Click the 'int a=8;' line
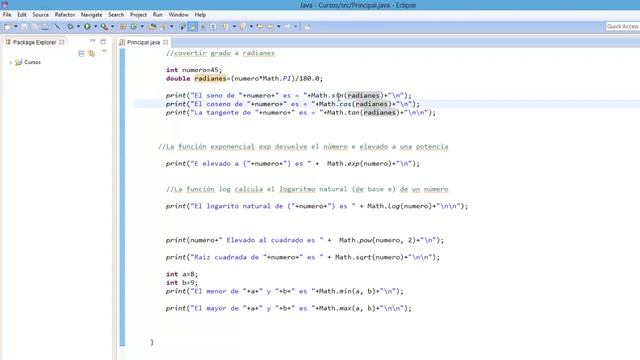 point(182,274)
